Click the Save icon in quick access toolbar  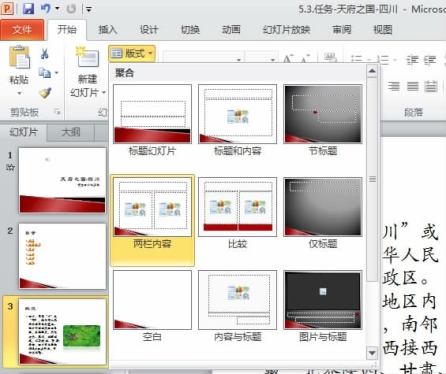(x=28, y=8)
